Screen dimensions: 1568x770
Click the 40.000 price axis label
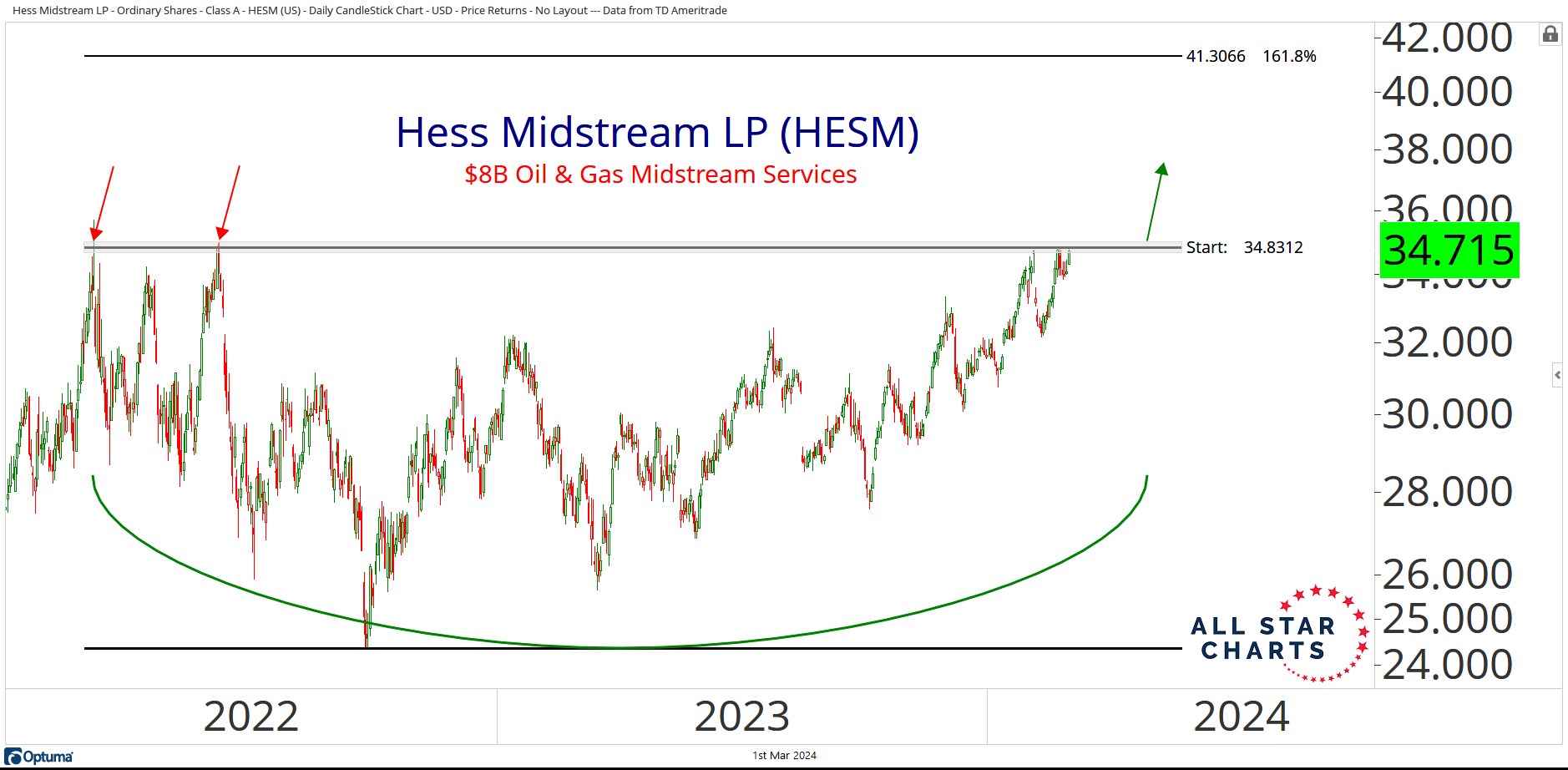coord(1447,91)
